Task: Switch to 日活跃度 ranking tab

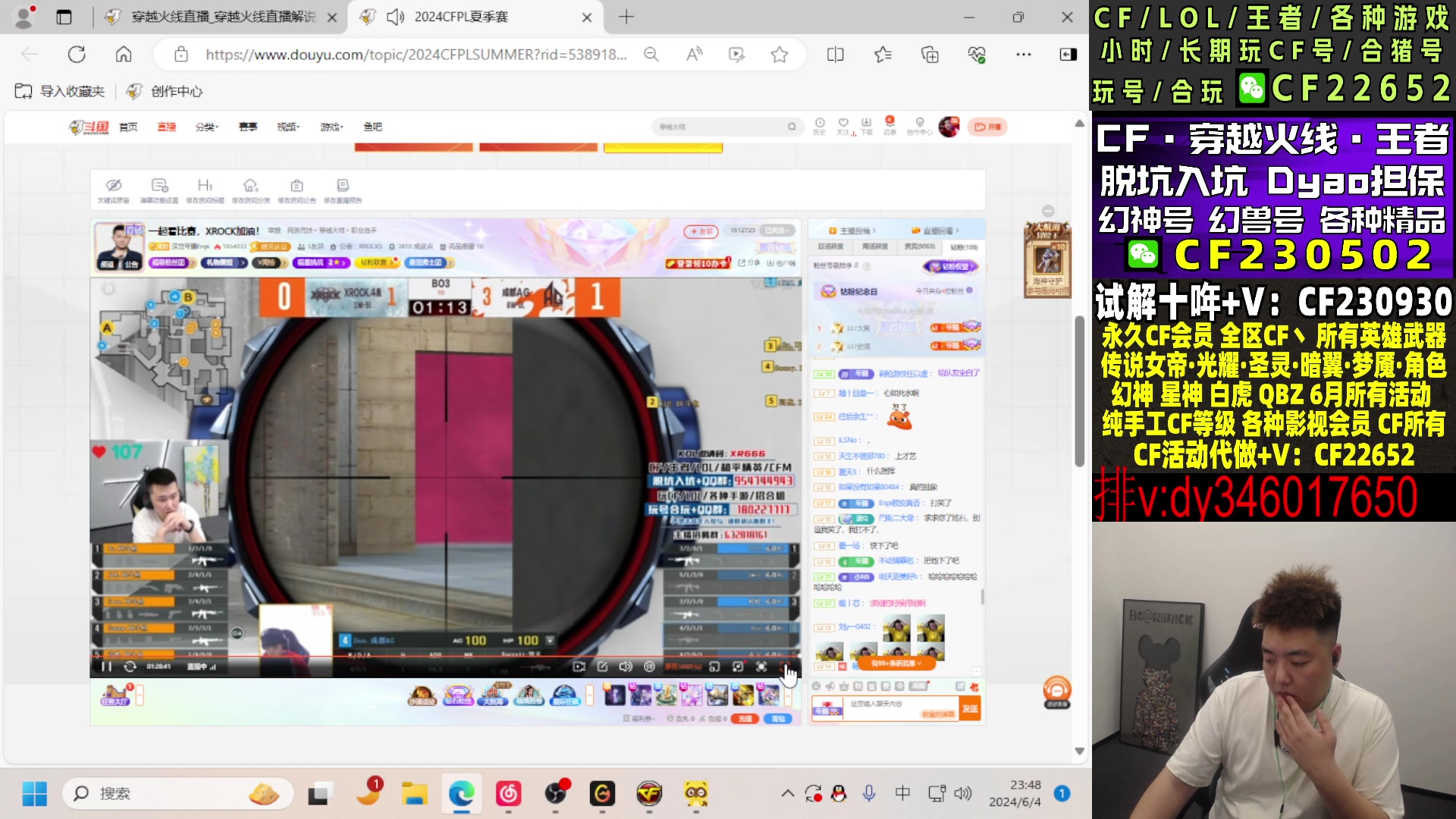Action: (830, 247)
